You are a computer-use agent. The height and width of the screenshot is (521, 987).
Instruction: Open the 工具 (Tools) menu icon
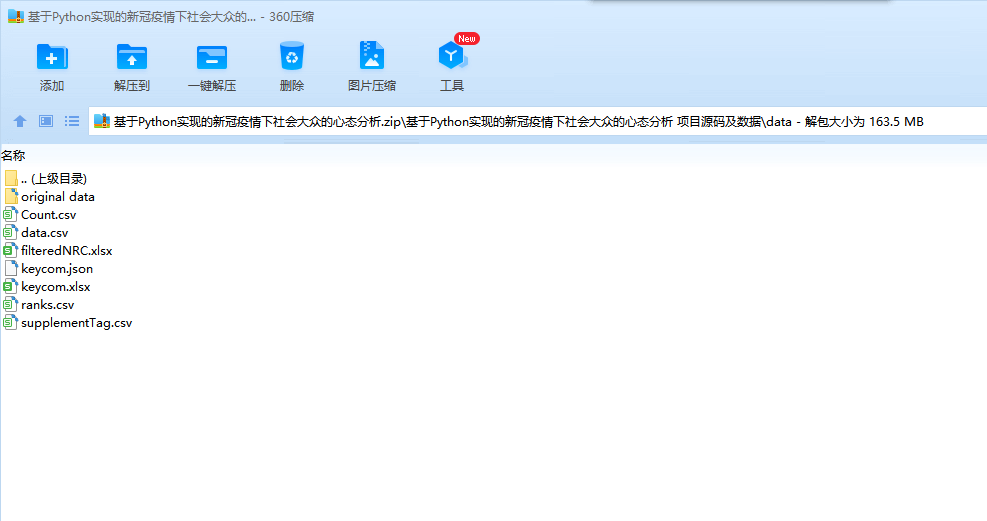[451, 56]
